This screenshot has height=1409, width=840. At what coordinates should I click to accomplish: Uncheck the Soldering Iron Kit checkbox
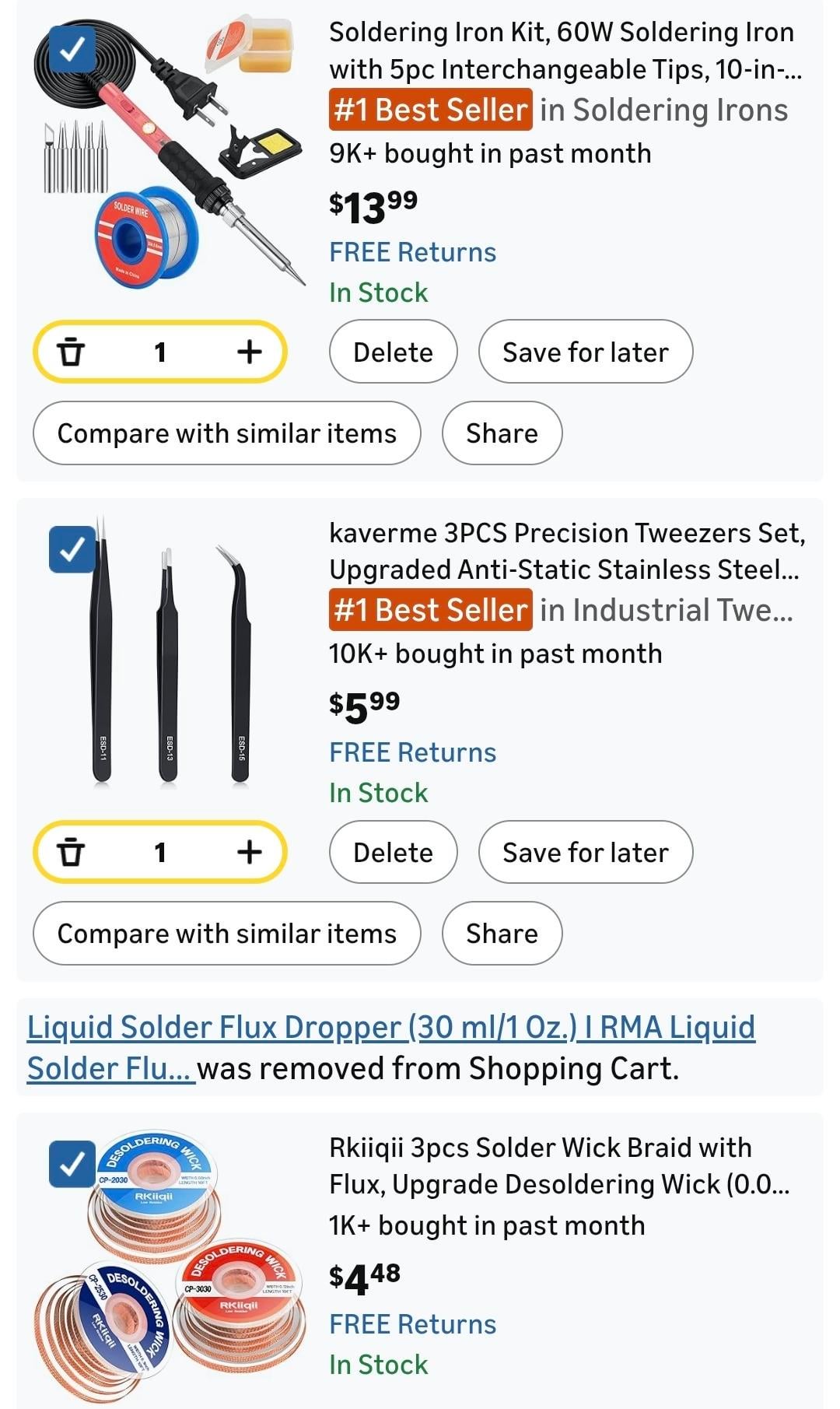click(72, 50)
